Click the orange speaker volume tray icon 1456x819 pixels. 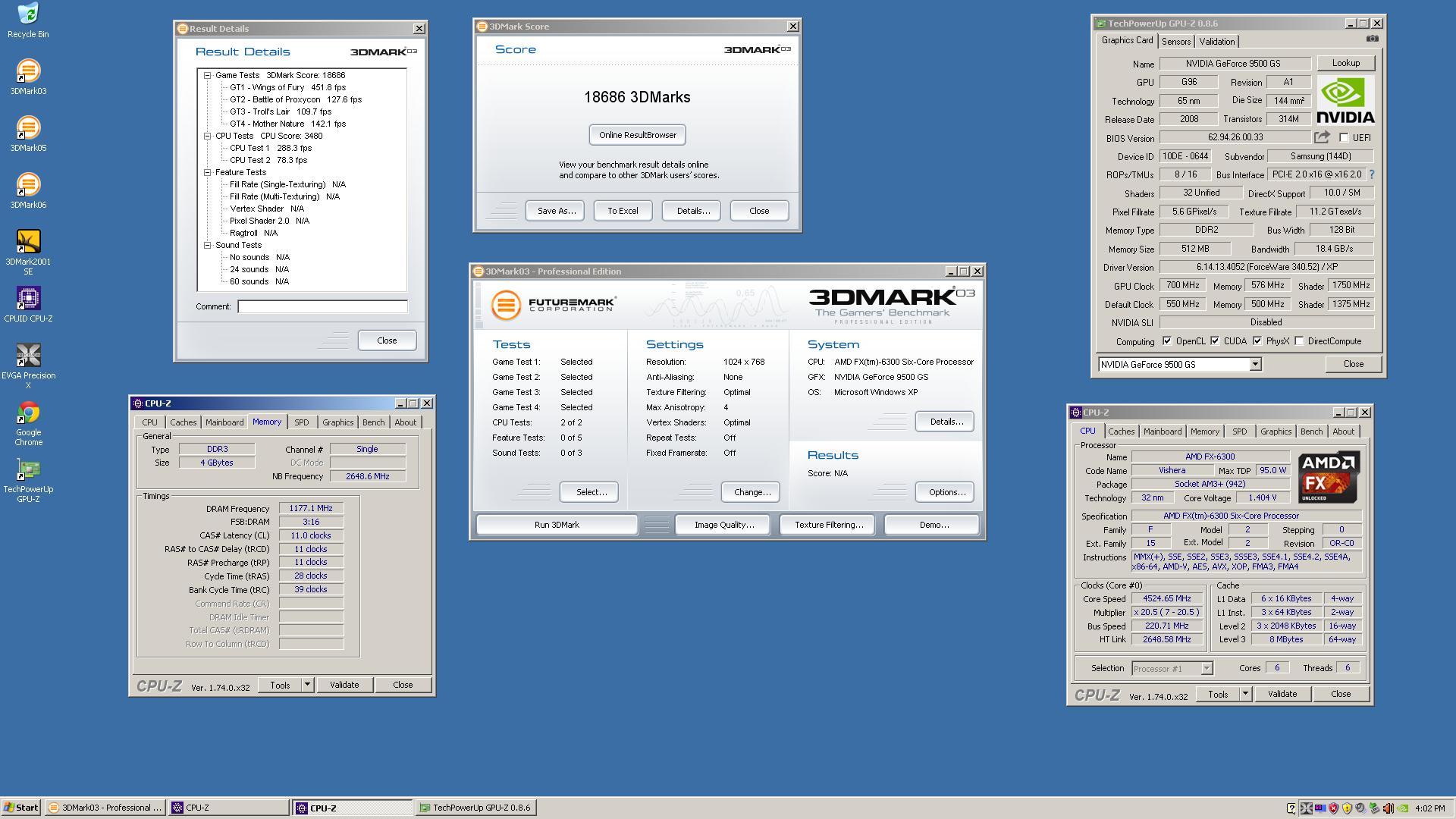1389,808
